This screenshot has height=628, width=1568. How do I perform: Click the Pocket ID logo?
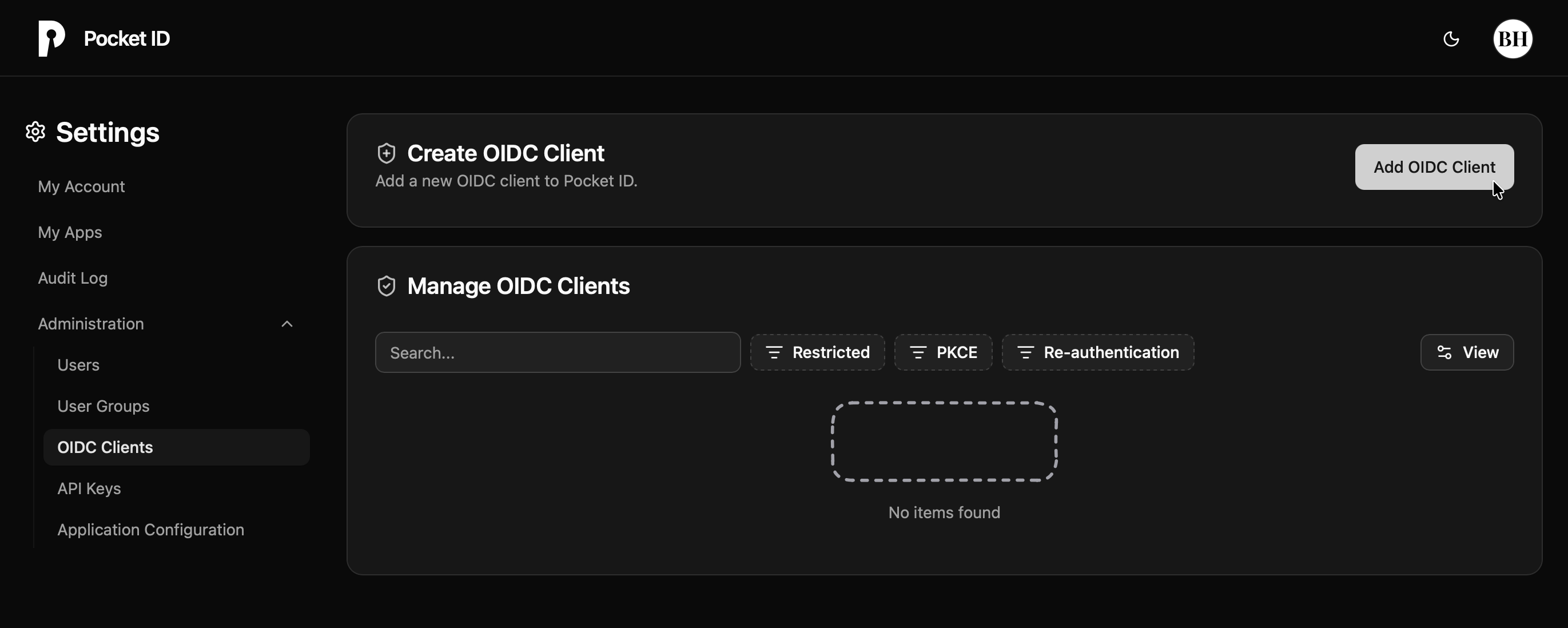tap(51, 38)
